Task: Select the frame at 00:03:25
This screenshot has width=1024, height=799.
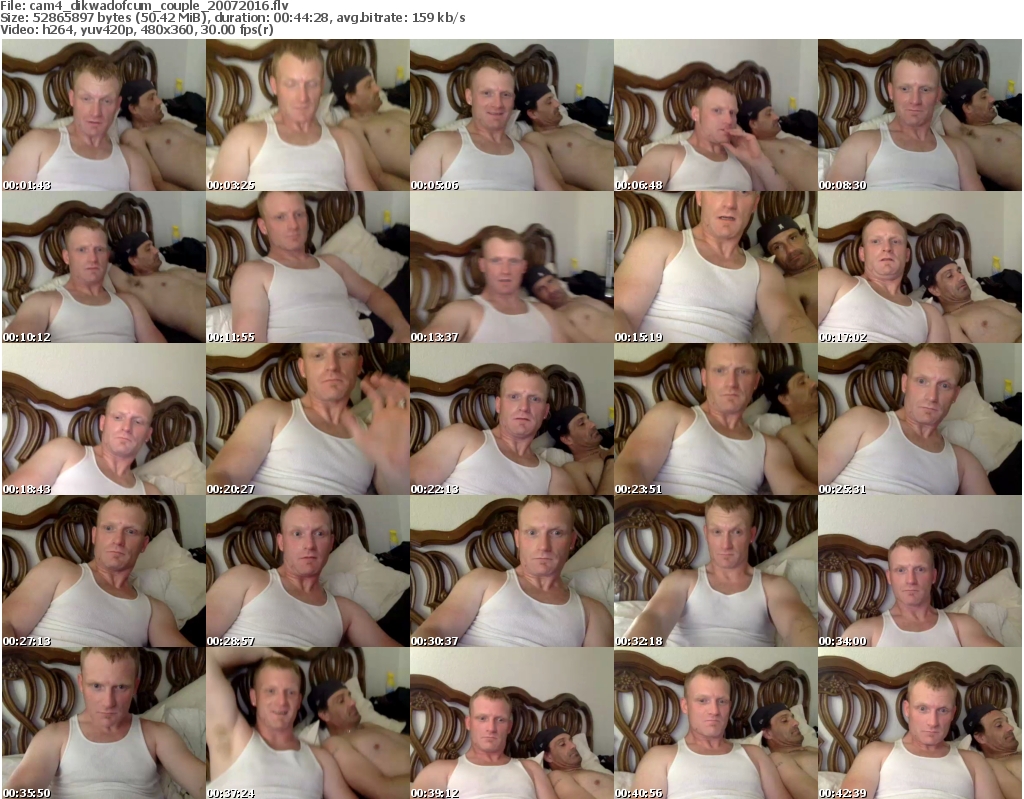Action: (308, 115)
